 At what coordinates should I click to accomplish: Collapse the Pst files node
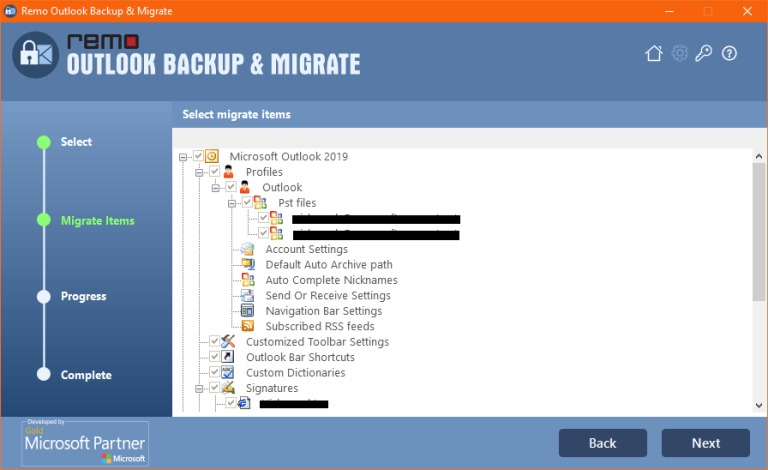[232, 204]
